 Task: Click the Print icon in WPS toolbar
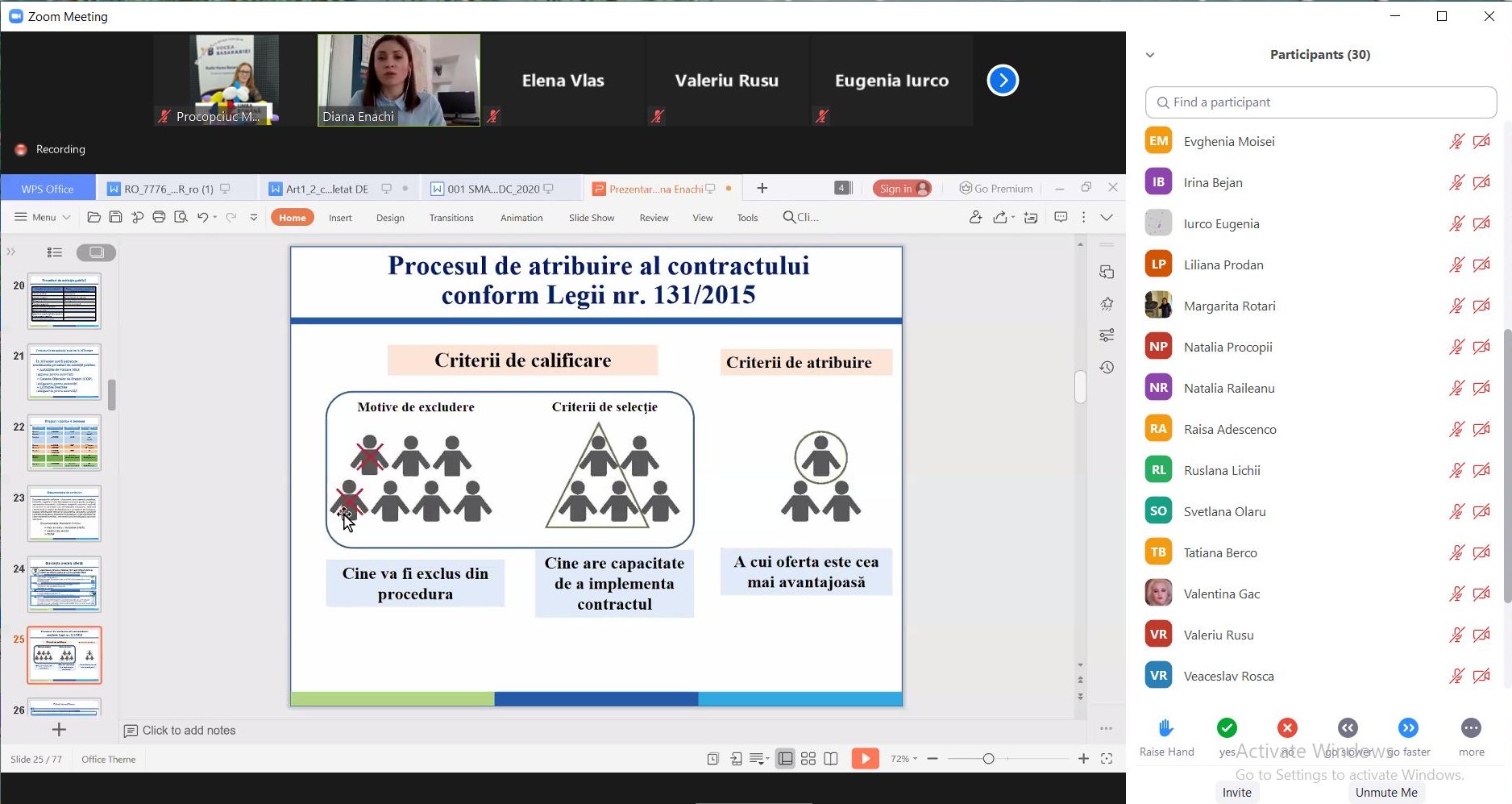pos(159,217)
